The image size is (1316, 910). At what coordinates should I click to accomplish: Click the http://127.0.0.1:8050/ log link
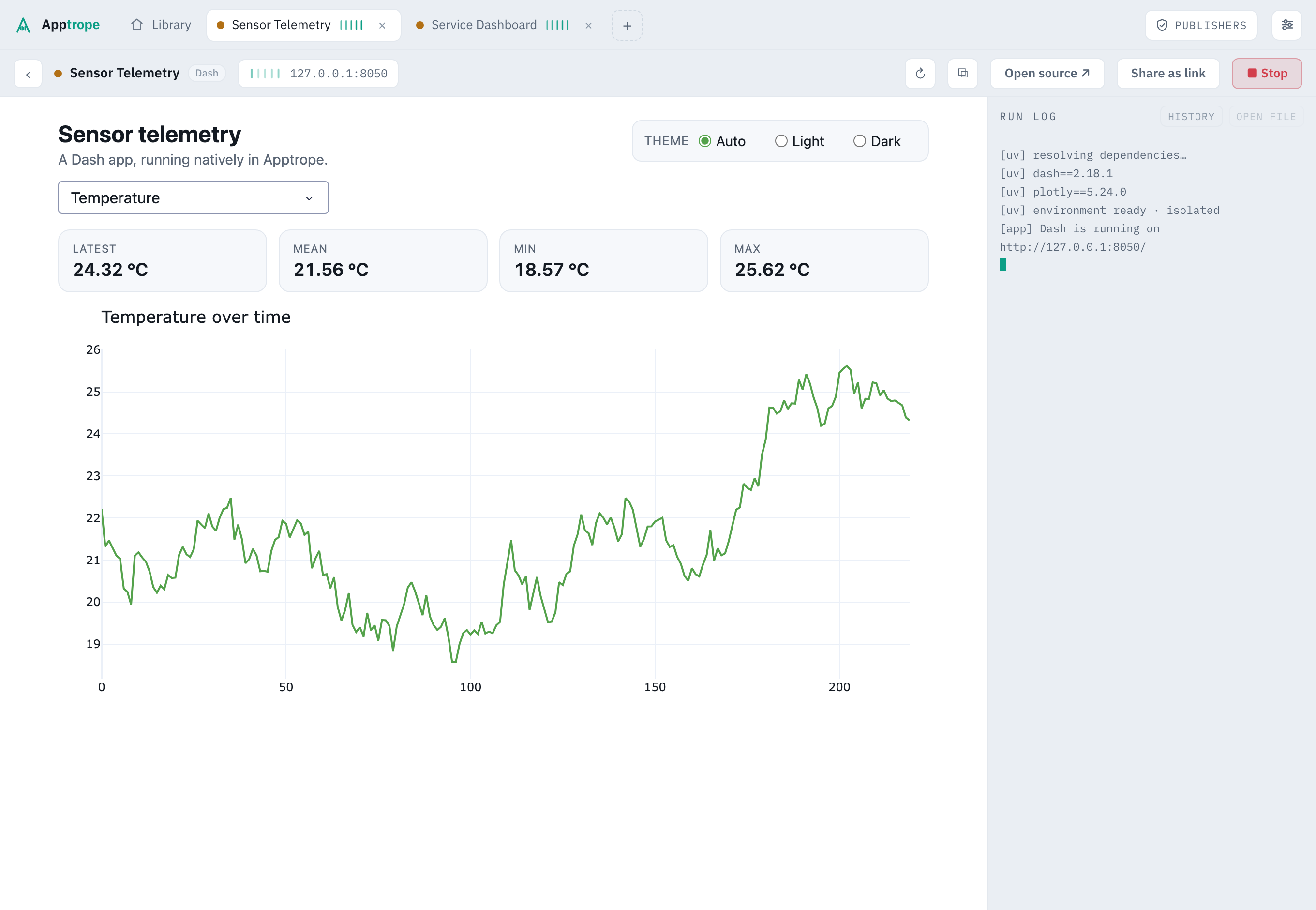pyautogui.click(x=1073, y=247)
